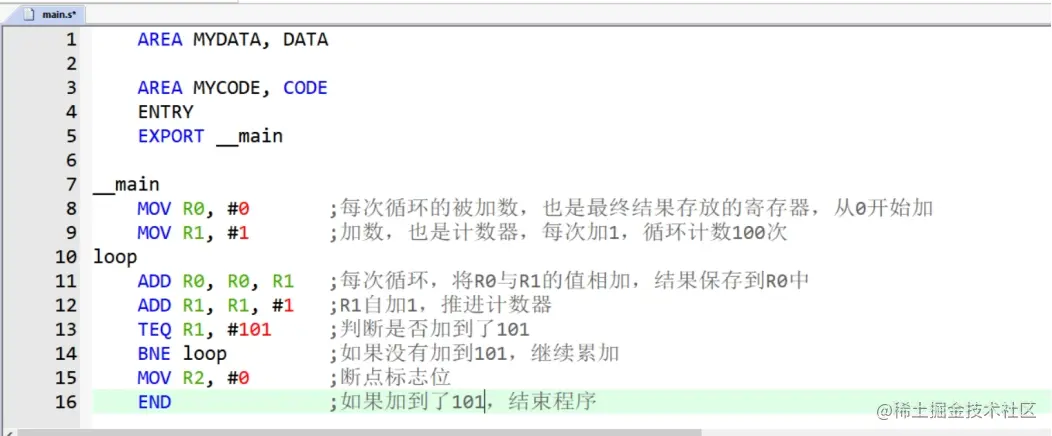Click the comment ';如果没有加到101，继续累加'
This screenshot has height=436, width=1052.
click(x=474, y=353)
